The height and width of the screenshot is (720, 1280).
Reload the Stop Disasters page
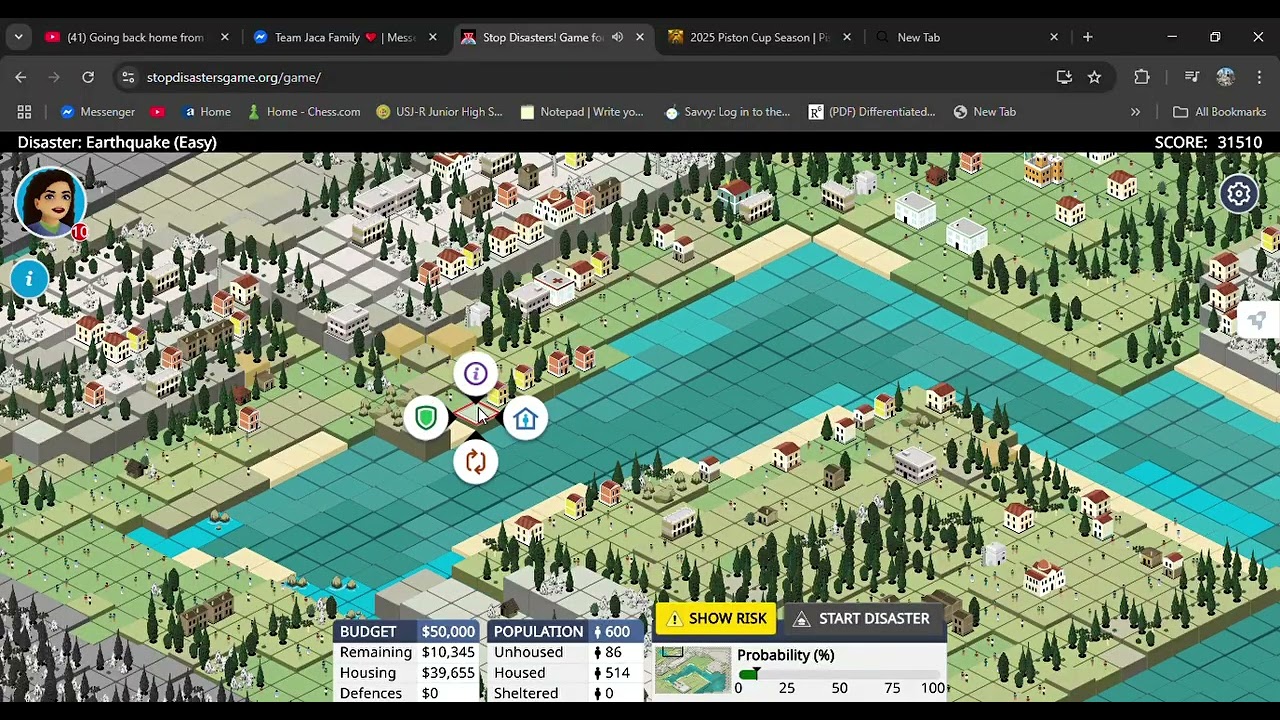88,77
